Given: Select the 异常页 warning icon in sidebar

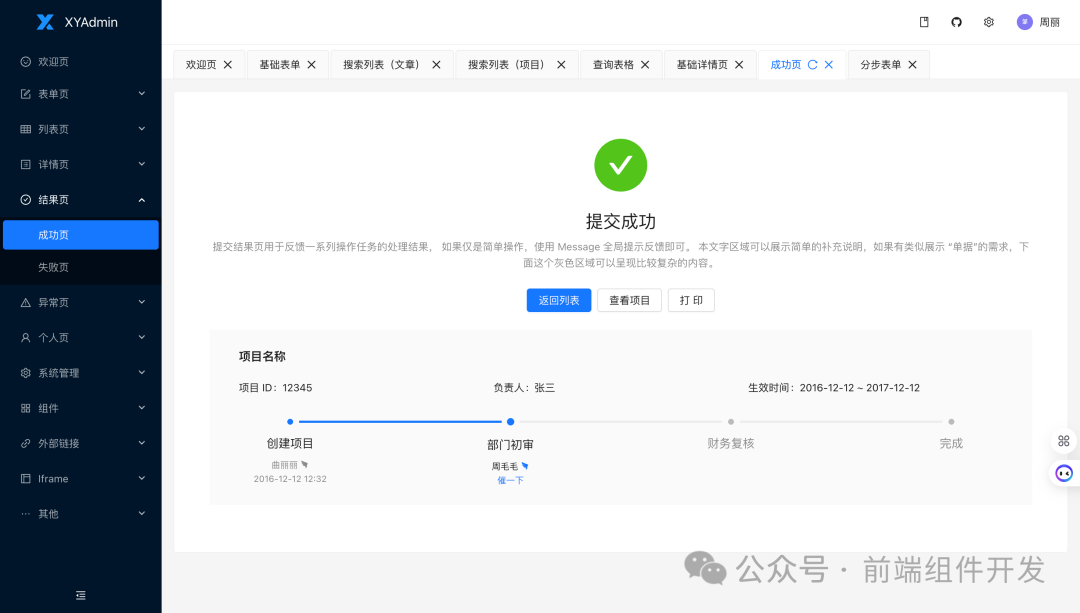Looking at the screenshot, I should click(x=27, y=302).
